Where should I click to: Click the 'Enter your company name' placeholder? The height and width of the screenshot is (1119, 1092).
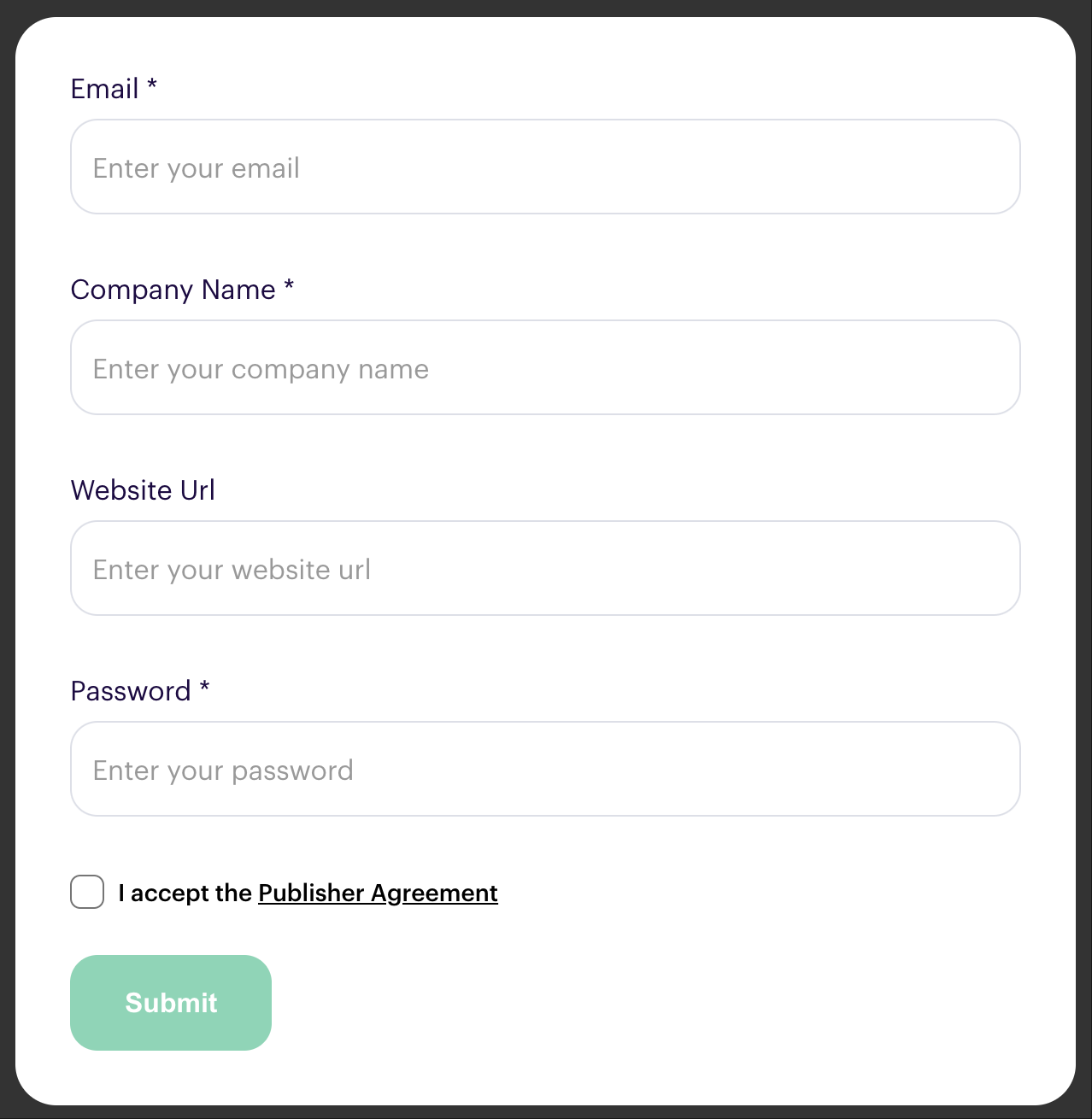point(261,369)
